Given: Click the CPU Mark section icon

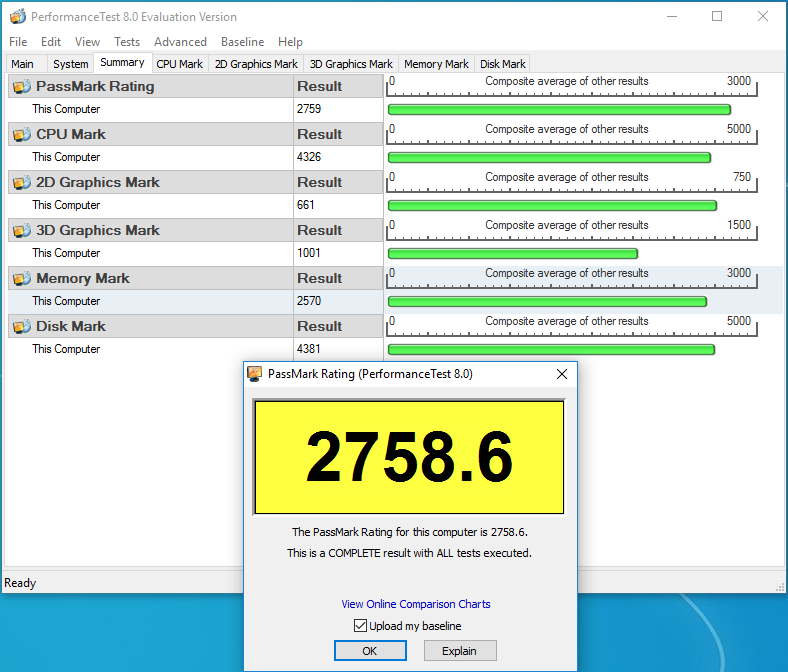Looking at the screenshot, I should 22,135.
